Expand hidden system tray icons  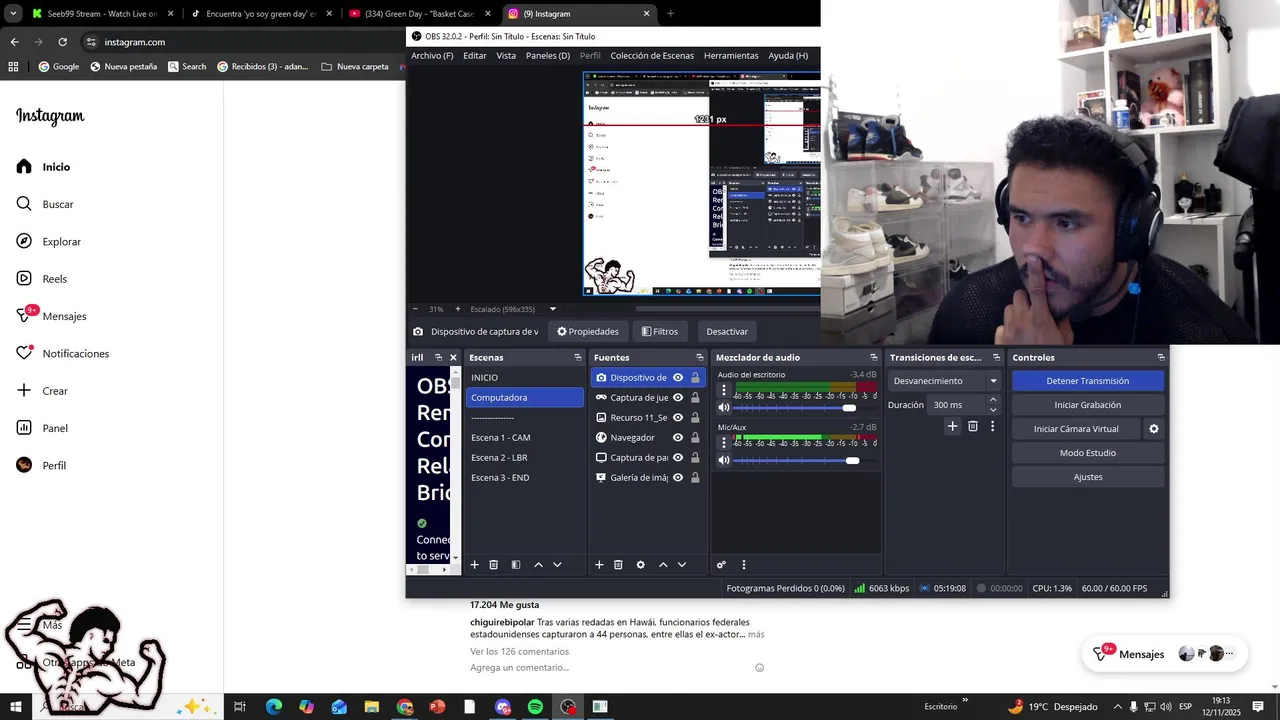(x=1118, y=707)
